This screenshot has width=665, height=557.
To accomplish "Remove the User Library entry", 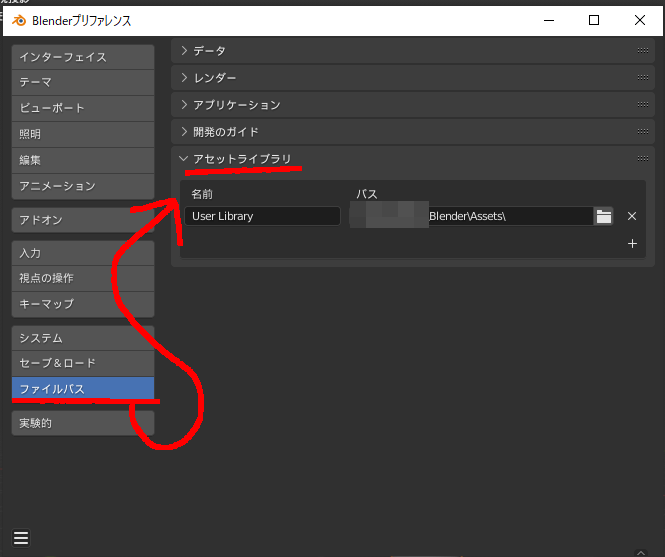I will point(632,216).
